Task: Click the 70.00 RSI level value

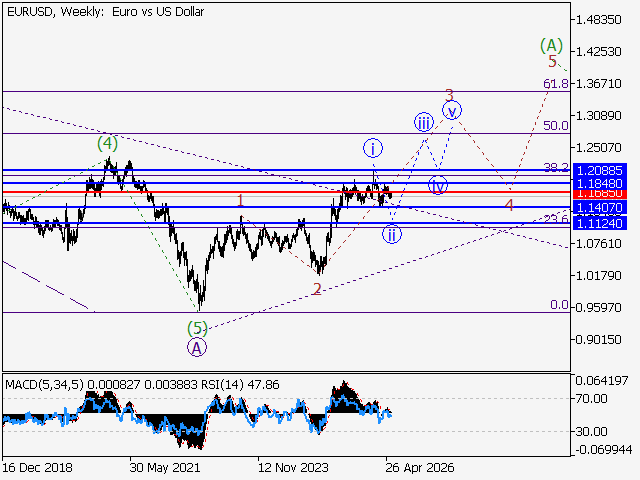Action: point(591,398)
